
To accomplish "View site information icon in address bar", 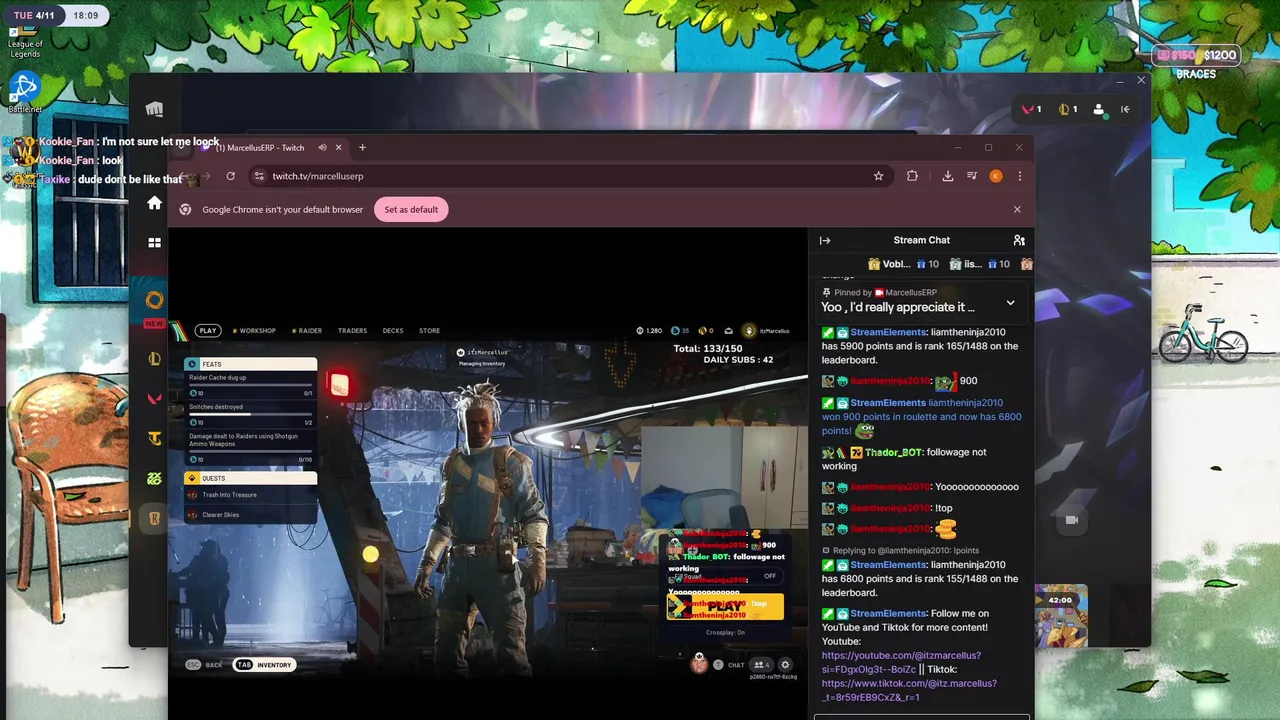I will (x=259, y=176).
